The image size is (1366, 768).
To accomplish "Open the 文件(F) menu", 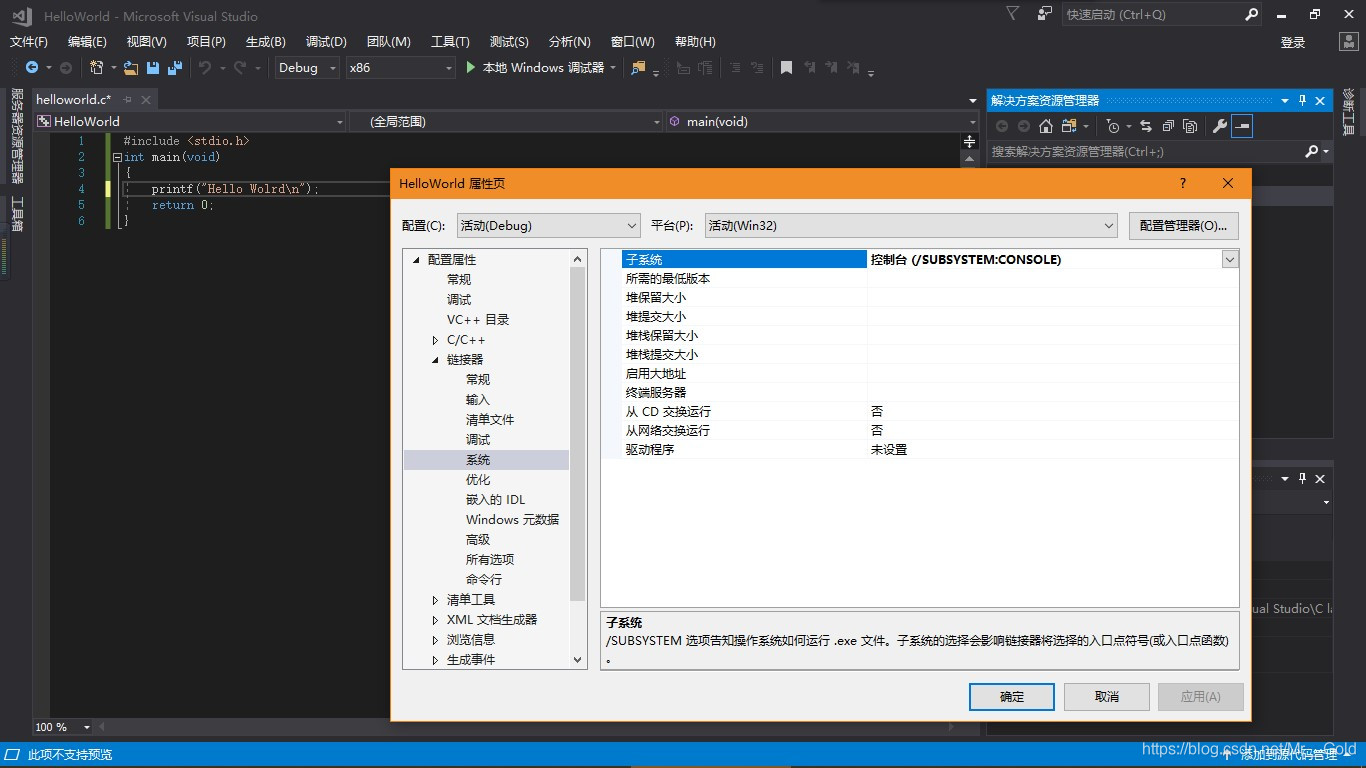I will click(x=29, y=42).
